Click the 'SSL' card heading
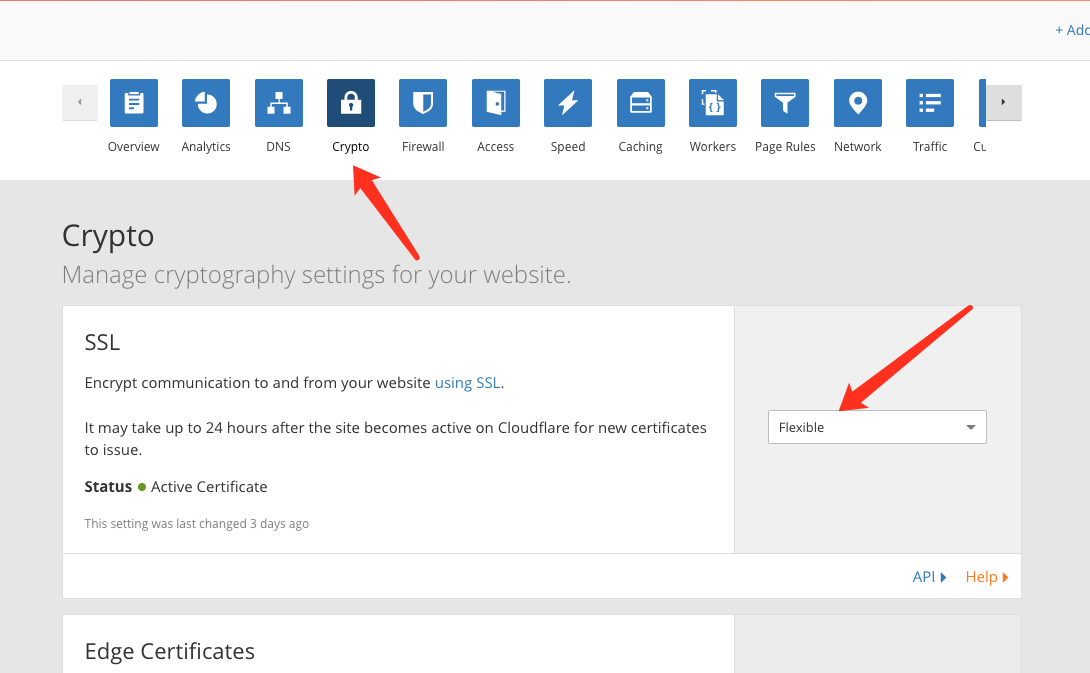Image resolution: width=1090 pixels, height=673 pixels. click(102, 342)
